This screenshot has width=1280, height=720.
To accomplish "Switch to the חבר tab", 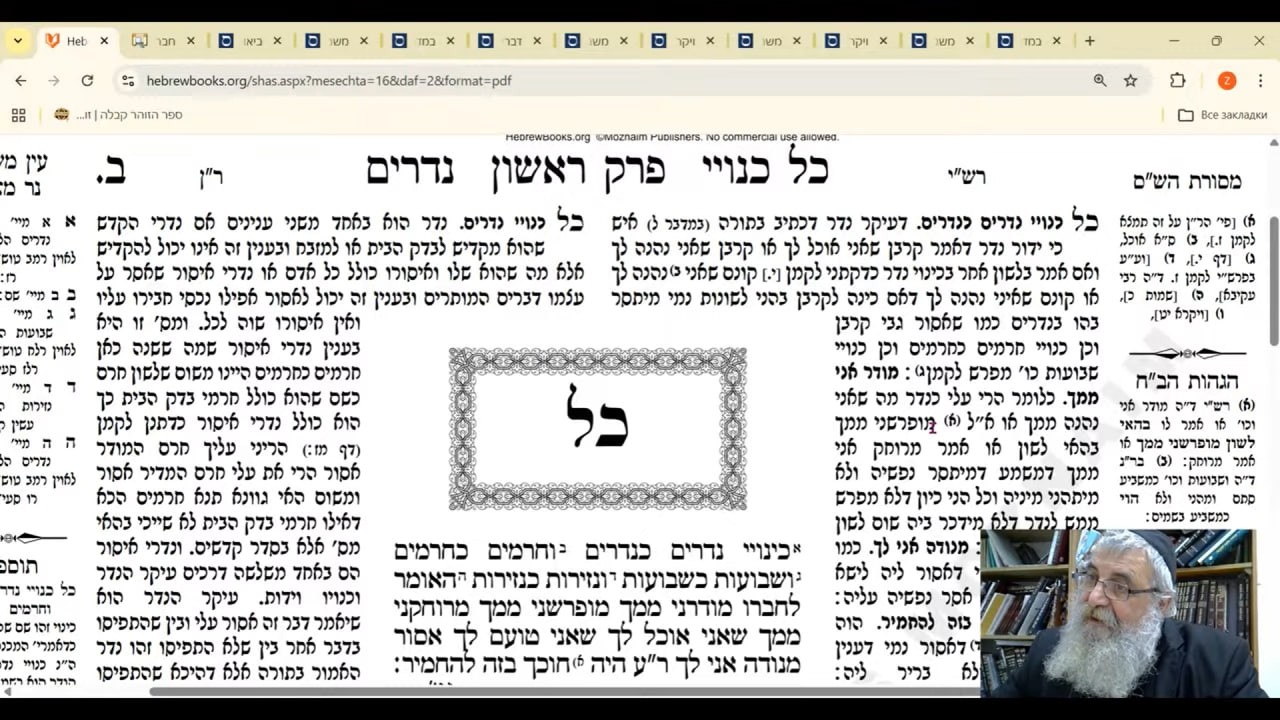I will pyautogui.click(x=164, y=41).
